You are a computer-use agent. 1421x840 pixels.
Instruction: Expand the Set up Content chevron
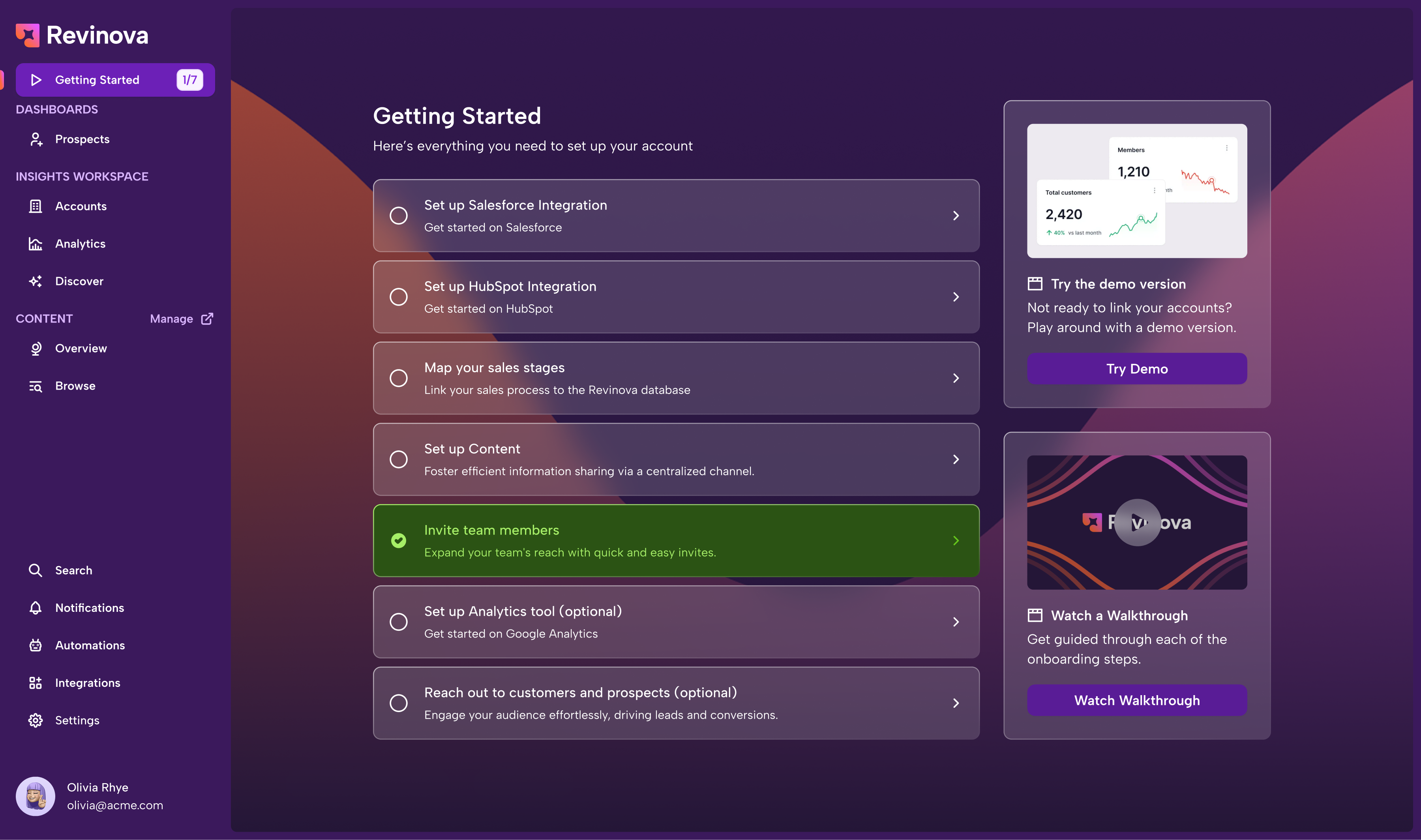click(956, 459)
